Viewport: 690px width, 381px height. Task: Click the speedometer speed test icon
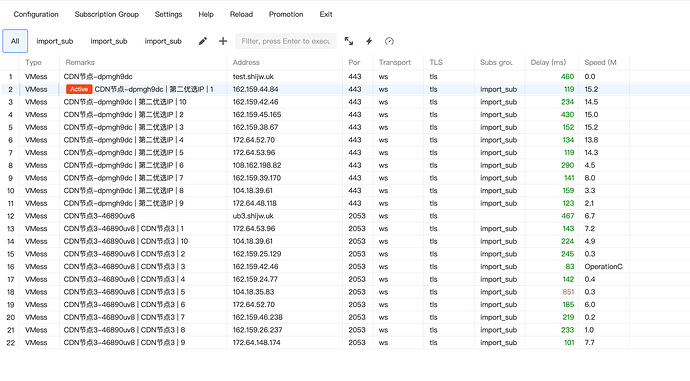coord(389,41)
